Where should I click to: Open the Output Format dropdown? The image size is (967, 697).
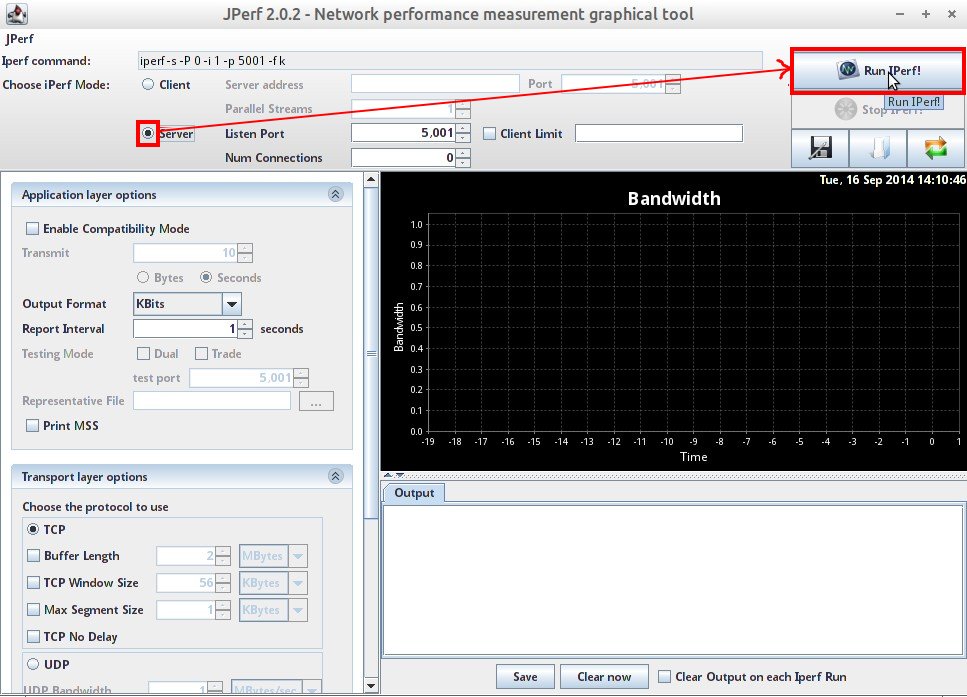(x=231, y=303)
